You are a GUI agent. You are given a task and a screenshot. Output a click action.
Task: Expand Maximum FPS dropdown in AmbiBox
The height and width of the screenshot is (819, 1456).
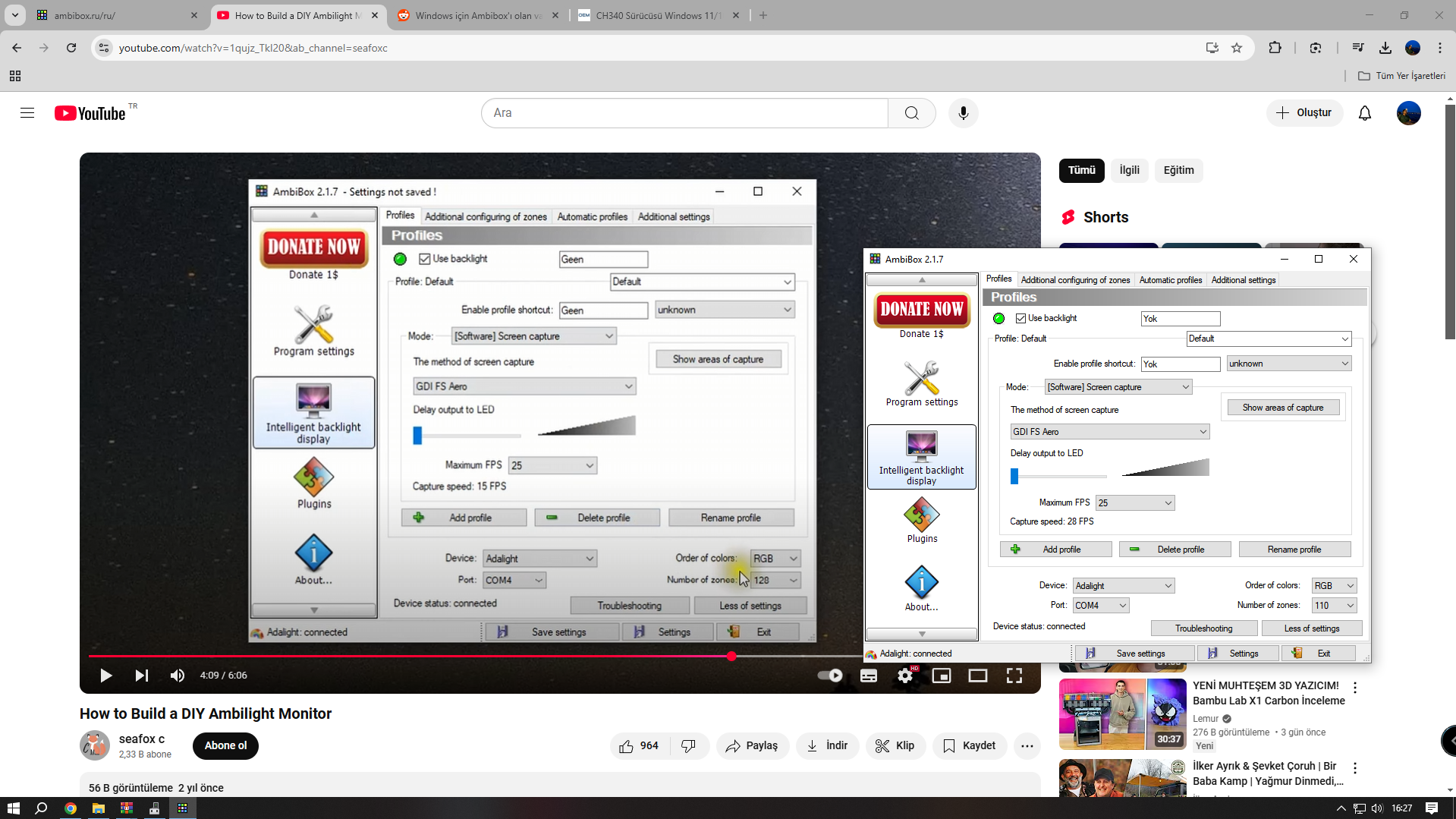point(1135,502)
